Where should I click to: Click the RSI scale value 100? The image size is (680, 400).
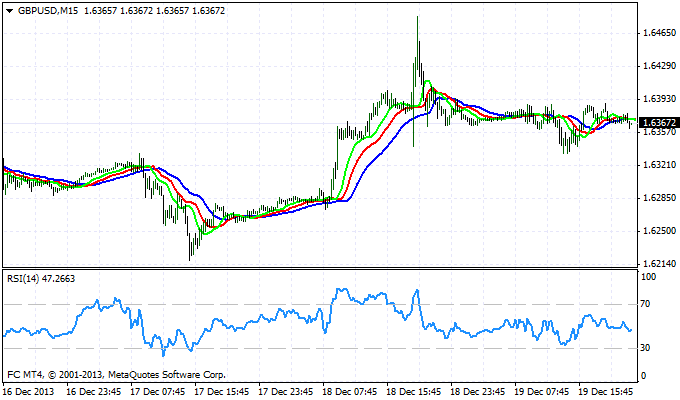tap(648, 277)
